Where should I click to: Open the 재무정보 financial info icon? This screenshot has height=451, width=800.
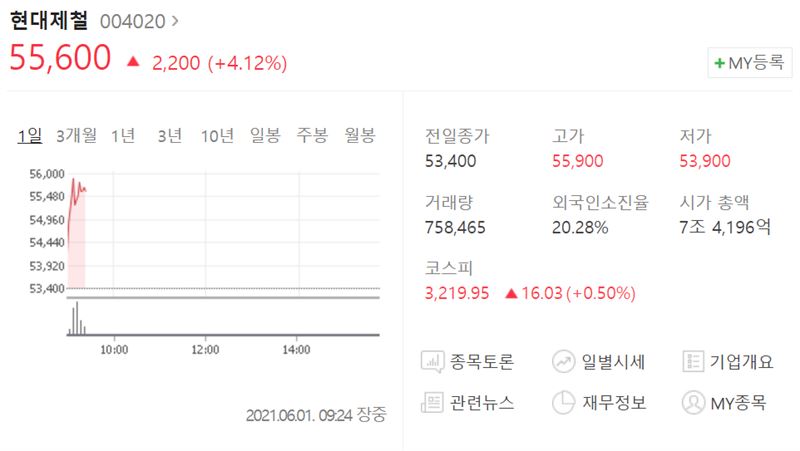pyautogui.click(x=563, y=403)
